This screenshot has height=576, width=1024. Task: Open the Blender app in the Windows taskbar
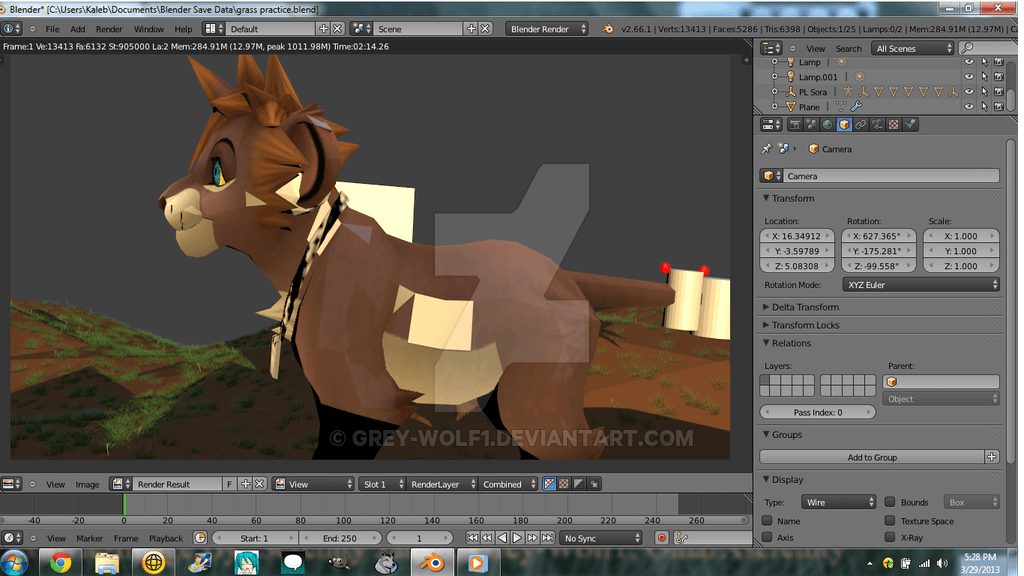(x=432, y=562)
